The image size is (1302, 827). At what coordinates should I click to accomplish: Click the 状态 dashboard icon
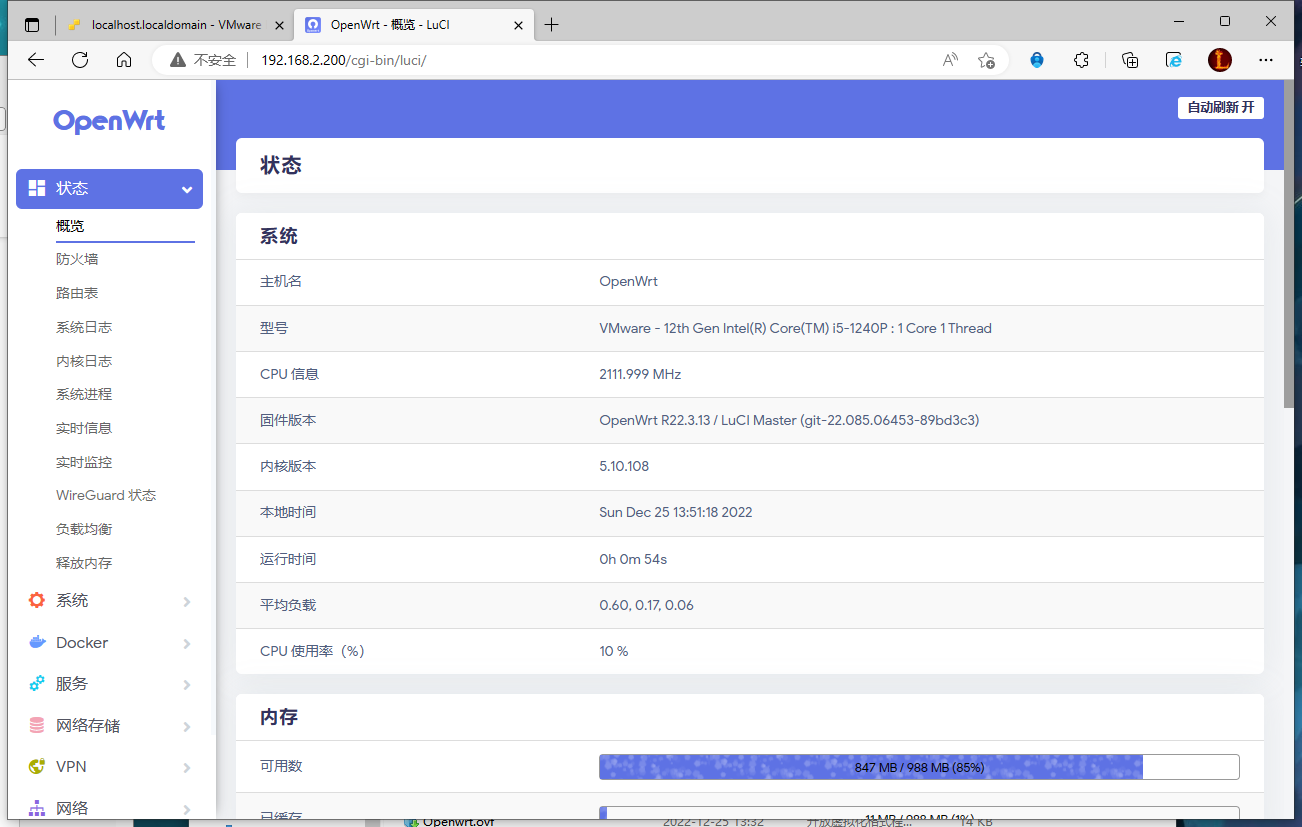[37, 188]
